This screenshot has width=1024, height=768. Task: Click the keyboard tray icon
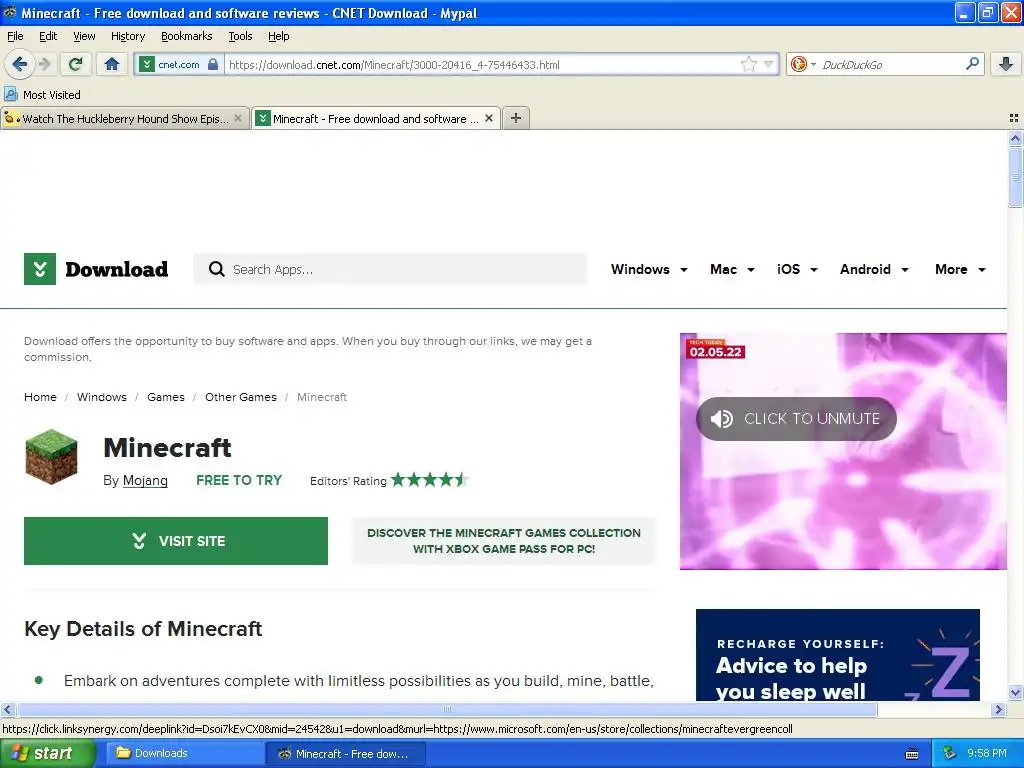[912, 754]
